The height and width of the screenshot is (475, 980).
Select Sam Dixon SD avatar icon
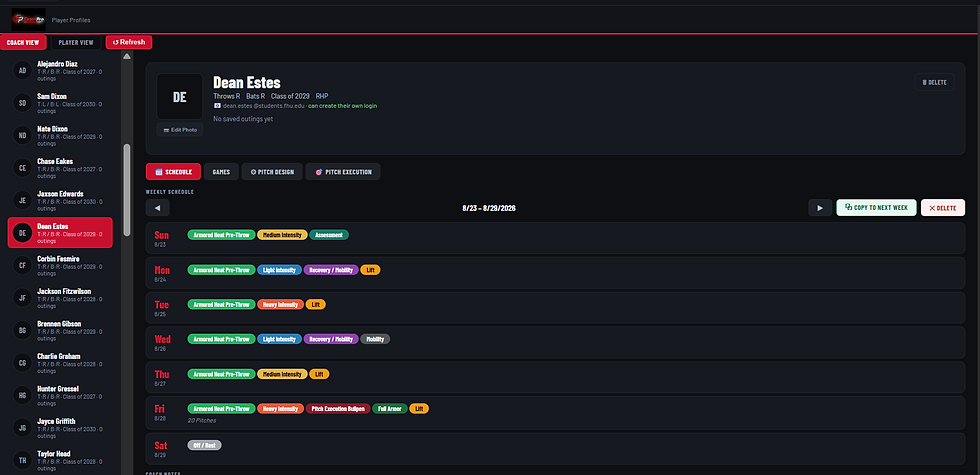click(22, 103)
